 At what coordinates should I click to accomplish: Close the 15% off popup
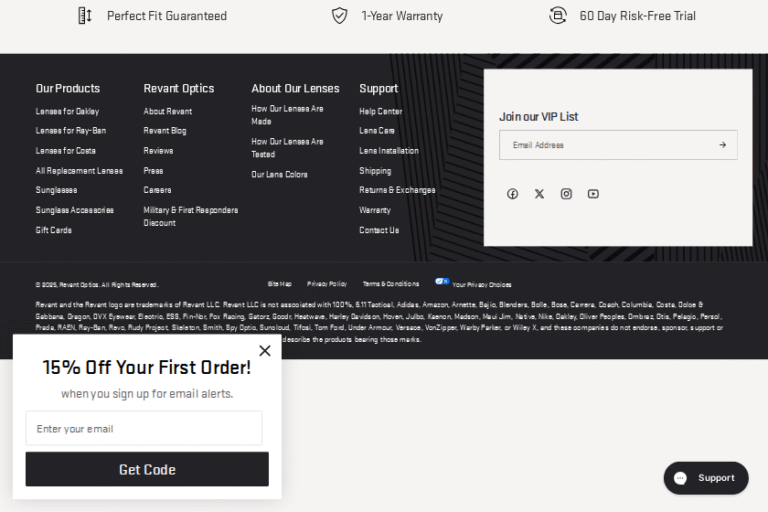[x=264, y=351]
